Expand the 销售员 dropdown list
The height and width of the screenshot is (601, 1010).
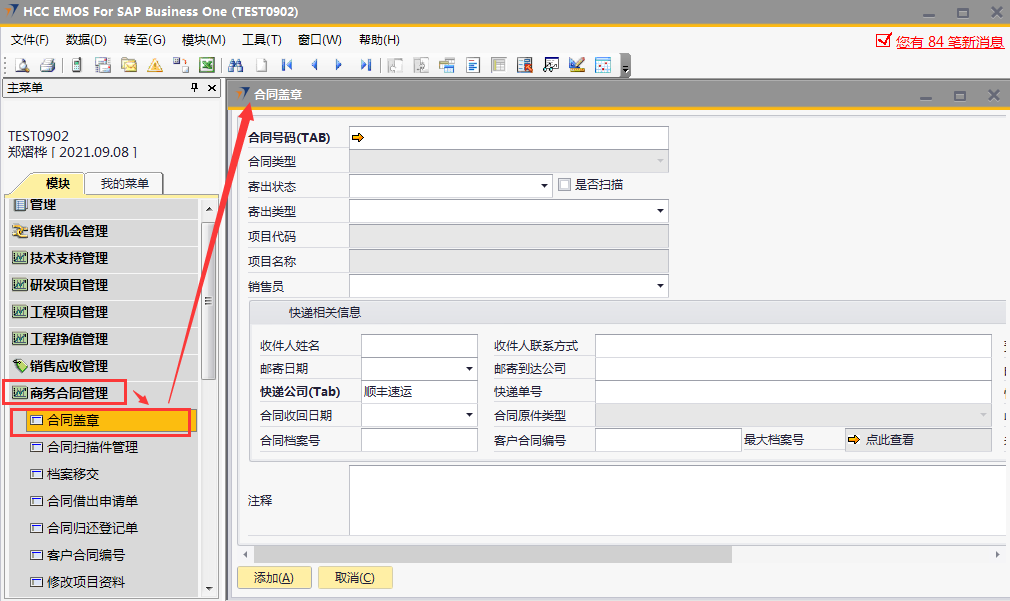[660, 287]
